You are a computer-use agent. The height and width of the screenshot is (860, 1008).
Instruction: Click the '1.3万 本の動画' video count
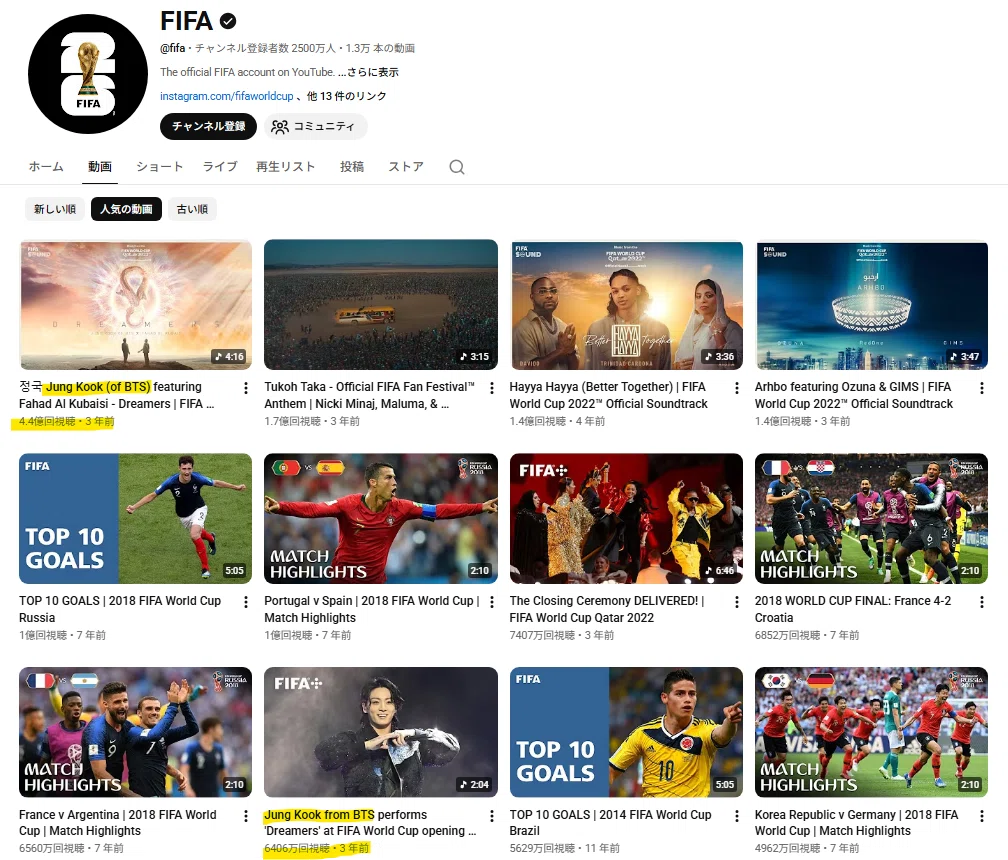click(x=380, y=48)
